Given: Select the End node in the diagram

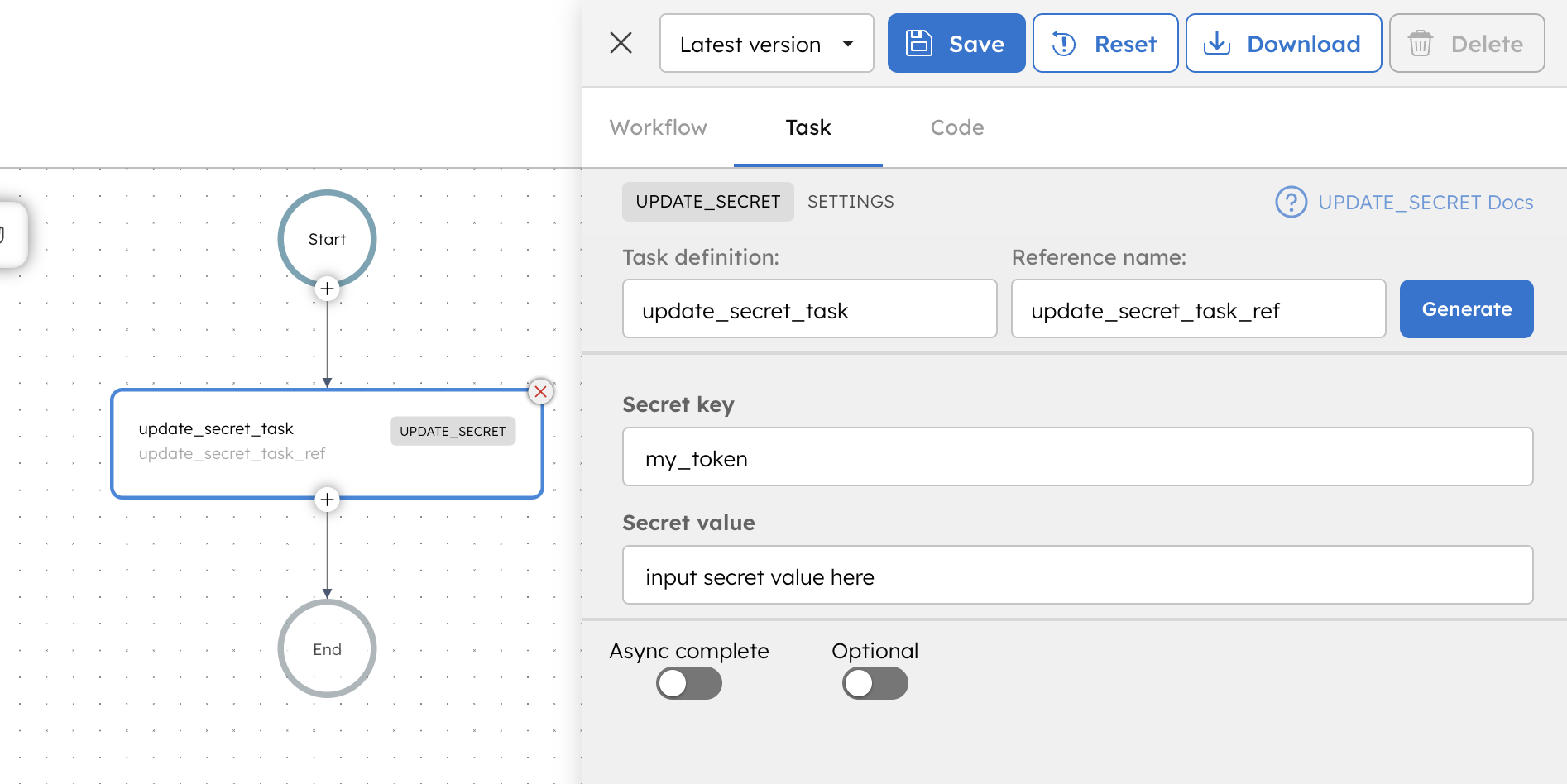Looking at the screenshot, I should click(327, 648).
